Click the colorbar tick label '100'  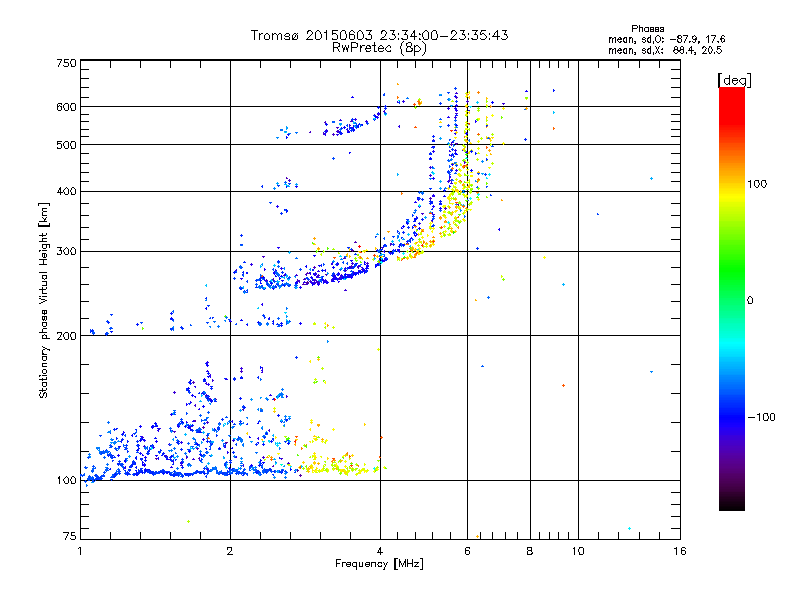pos(757,184)
